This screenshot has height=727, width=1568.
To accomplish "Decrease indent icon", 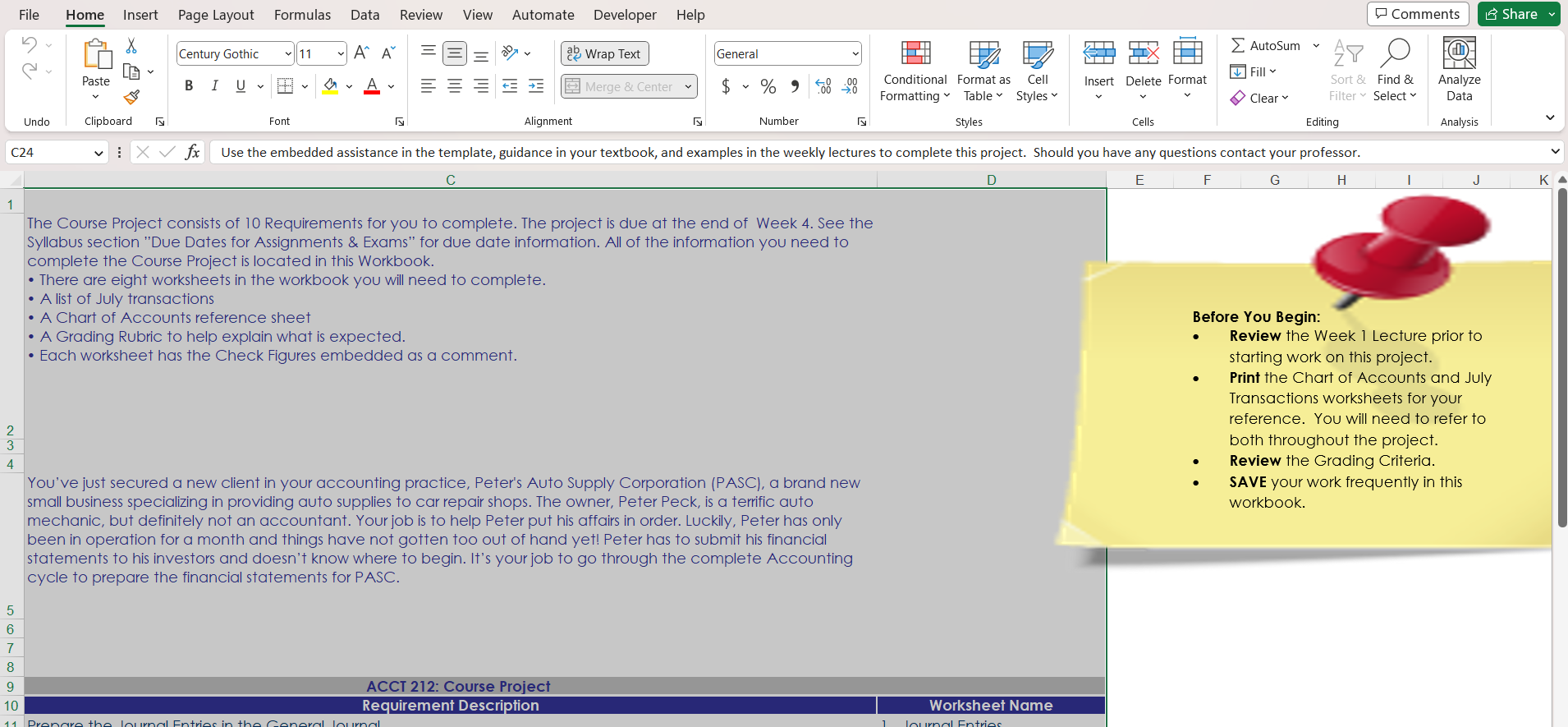I will (510, 86).
